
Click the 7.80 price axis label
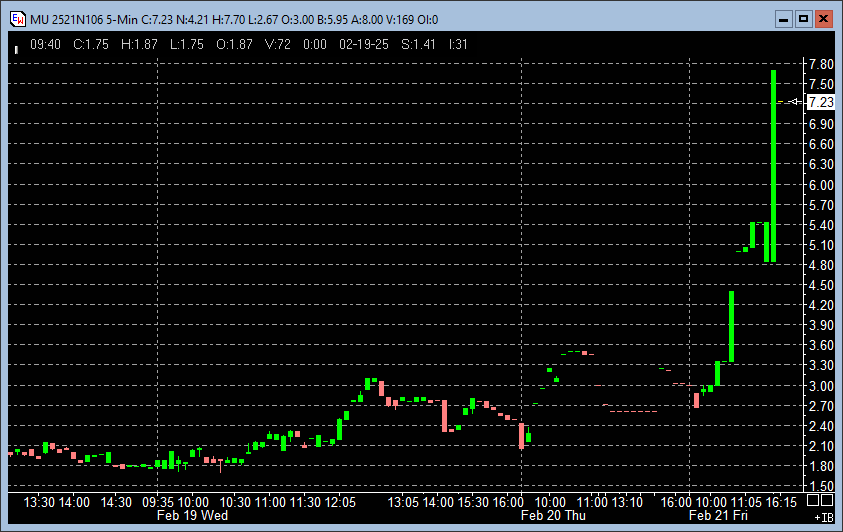[x=821, y=64]
